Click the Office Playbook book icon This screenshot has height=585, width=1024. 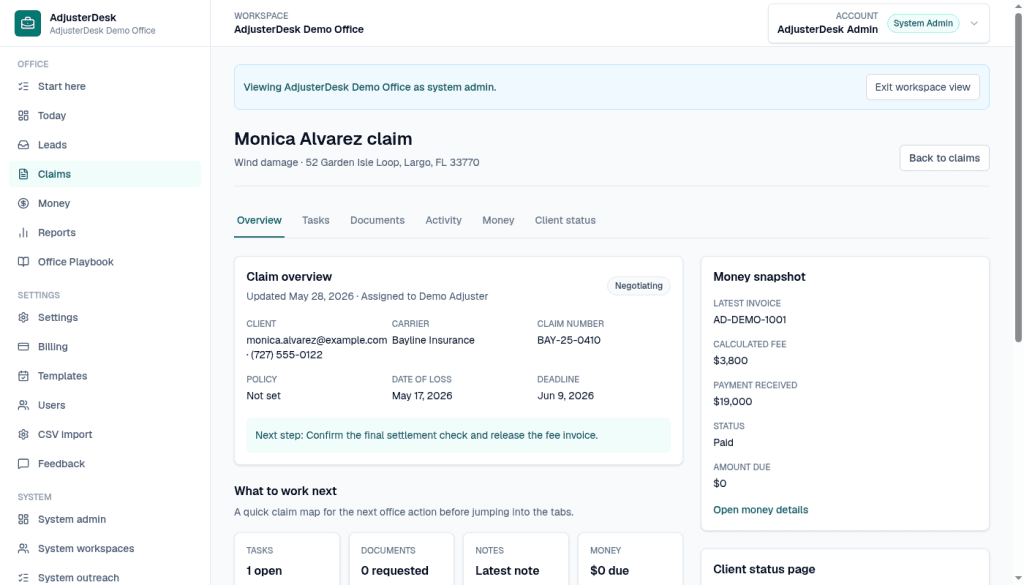pos(24,262)
